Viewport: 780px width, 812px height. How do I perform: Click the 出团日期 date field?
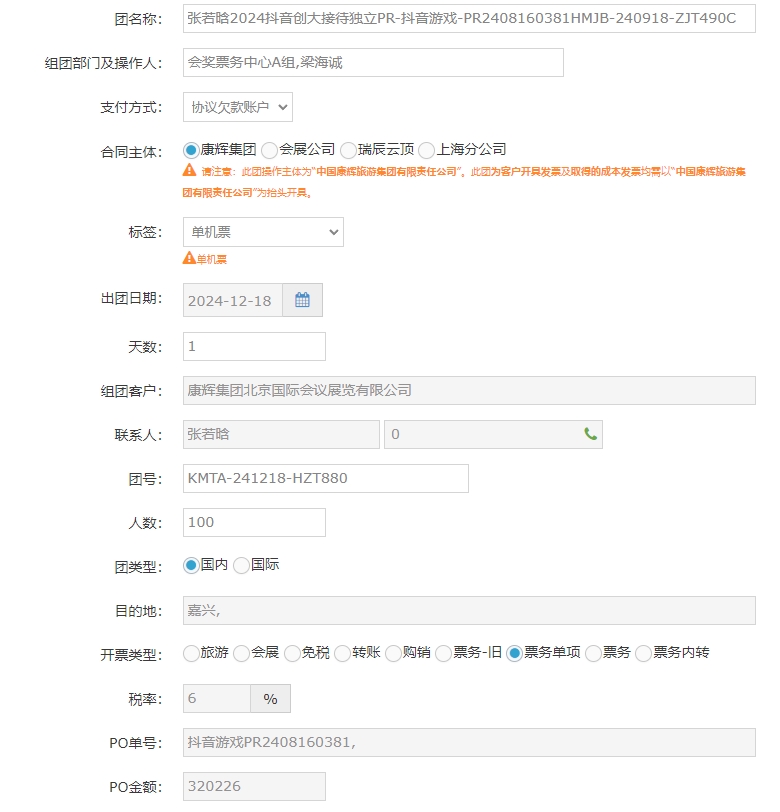tap(232, 300)
